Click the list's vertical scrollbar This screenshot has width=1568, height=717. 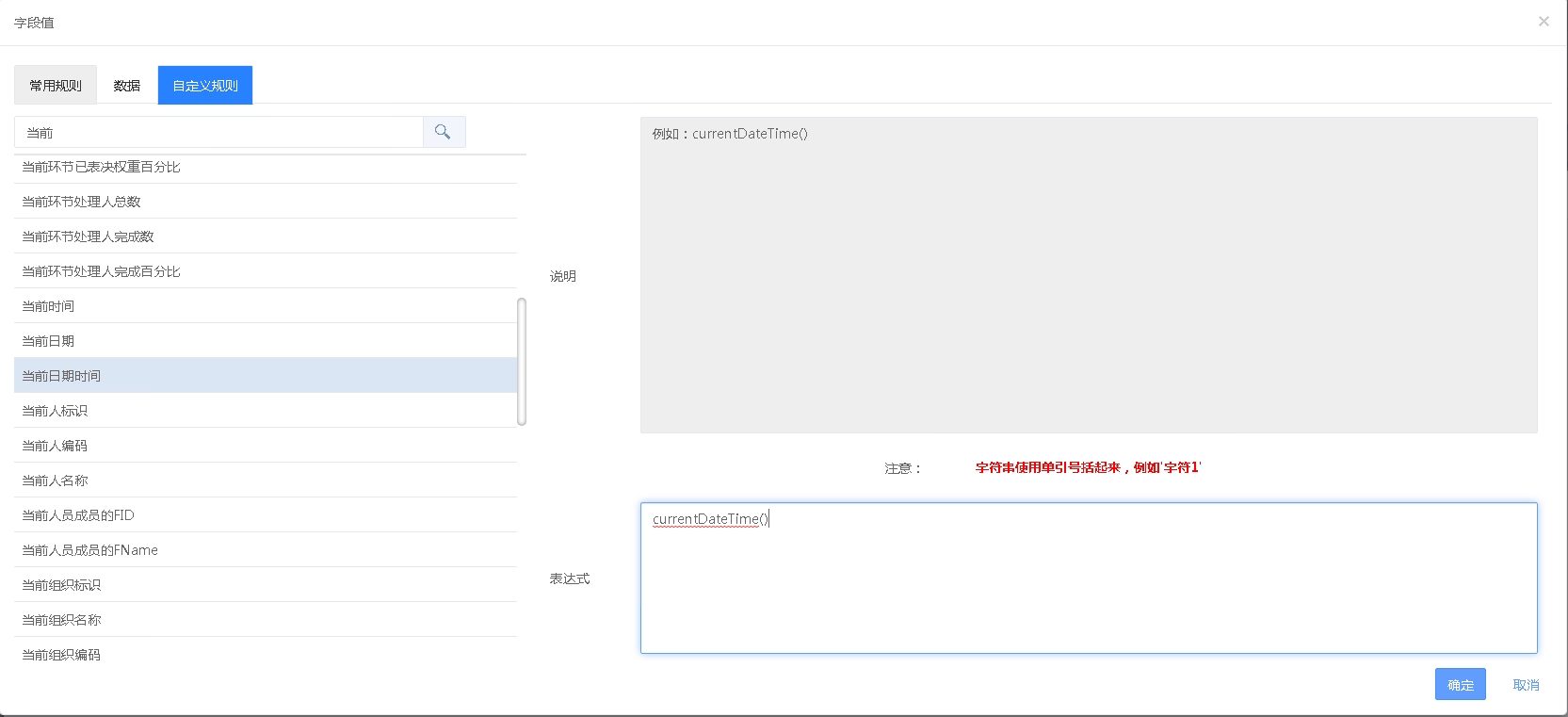pos(522,362)
